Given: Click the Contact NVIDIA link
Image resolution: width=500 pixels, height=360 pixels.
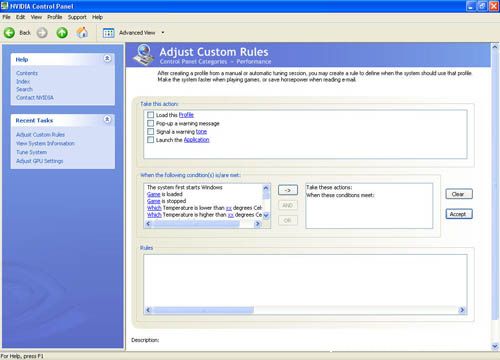Looking at the screenshot, I should click(x=35, y=97).
